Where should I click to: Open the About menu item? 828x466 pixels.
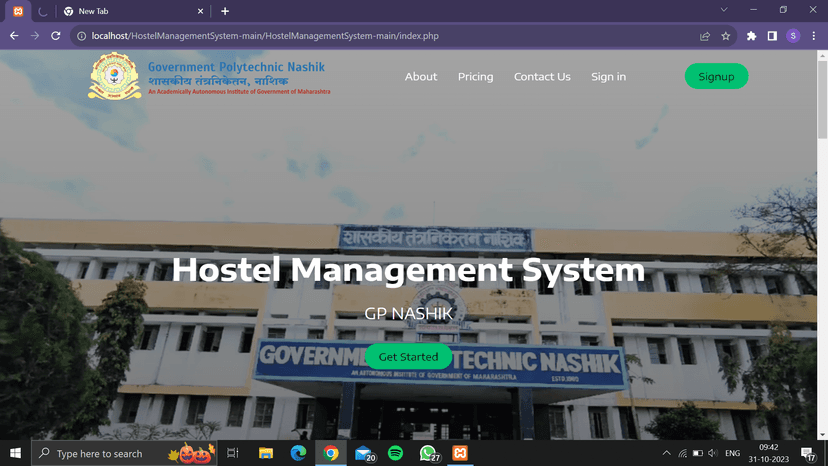coord(421,76)
